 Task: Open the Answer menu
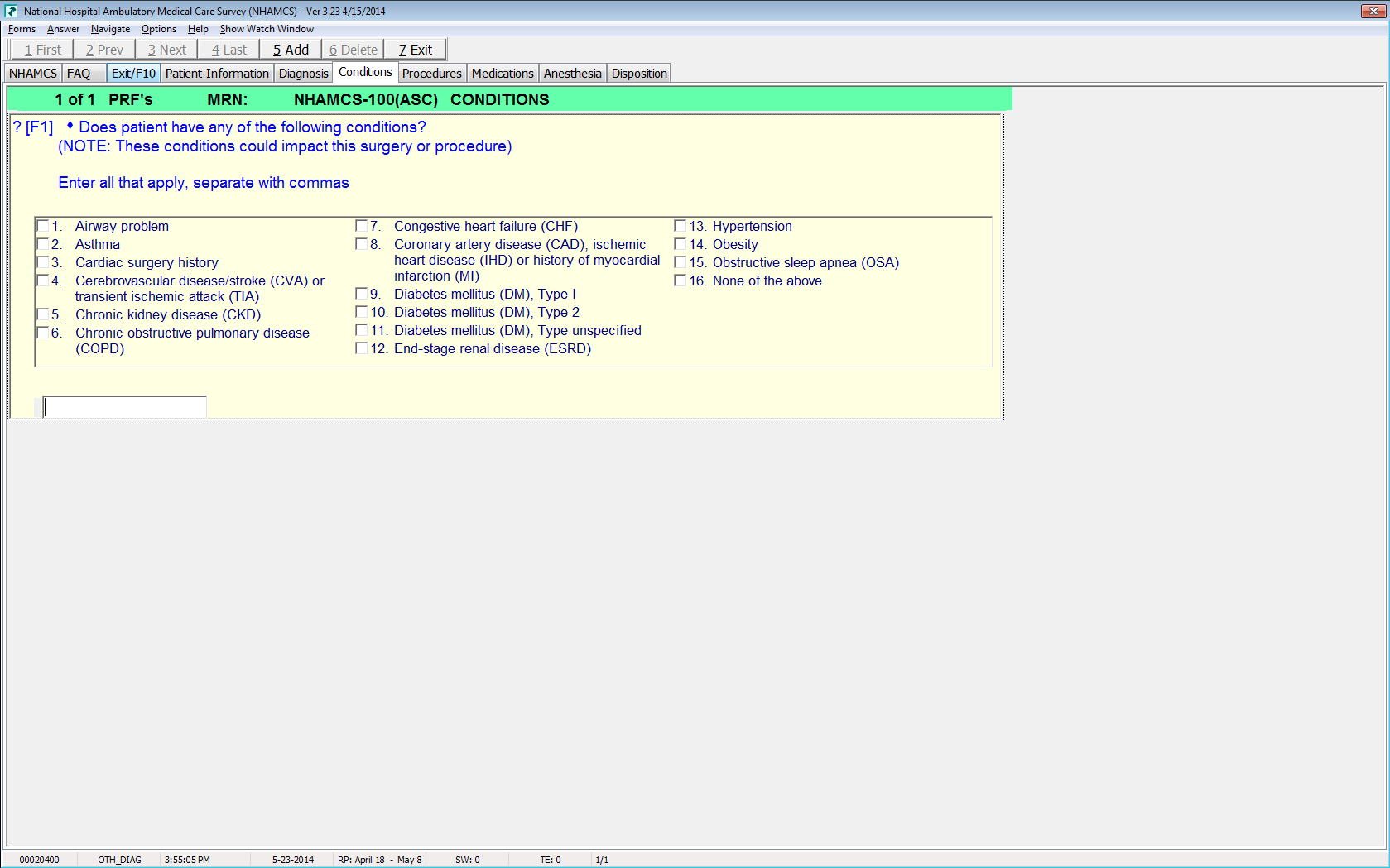63,29
